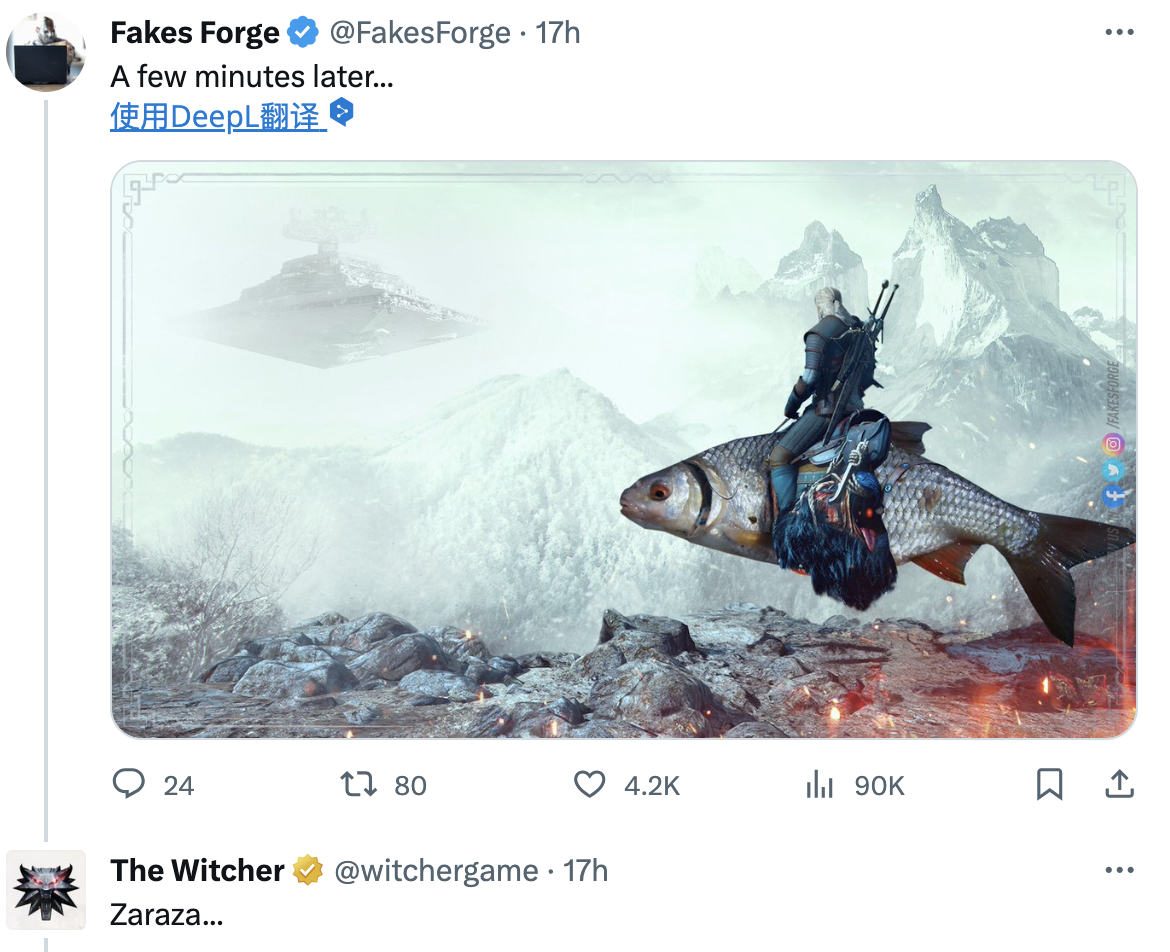Open more options on Fakes Forge tweet
Screen dimensions: 1170x952
[x=1119, y=32]
